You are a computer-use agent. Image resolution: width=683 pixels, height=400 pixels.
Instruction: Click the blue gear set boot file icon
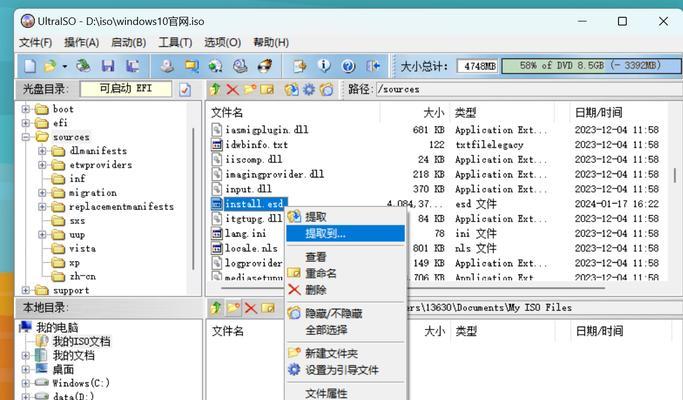(x=309, y=89)
